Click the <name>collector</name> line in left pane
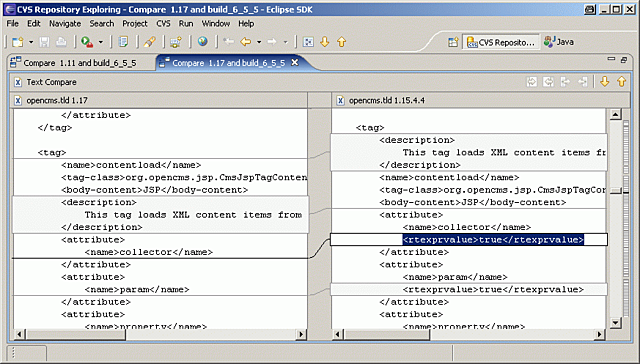The image size is (640, 364). (149, 252)
